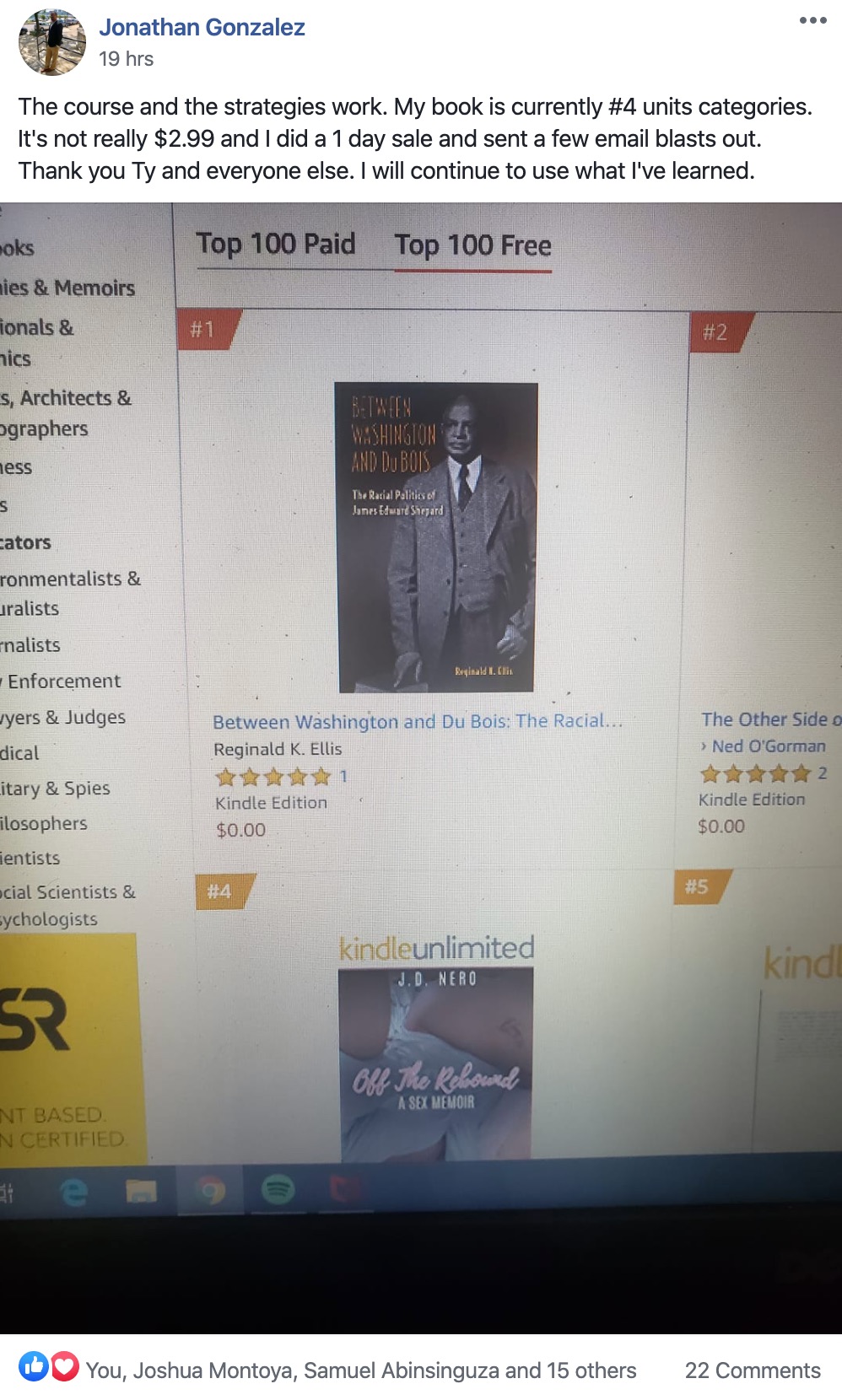
Task: Click the author link Reginald K. Ellis
Action: coord(278,749)
